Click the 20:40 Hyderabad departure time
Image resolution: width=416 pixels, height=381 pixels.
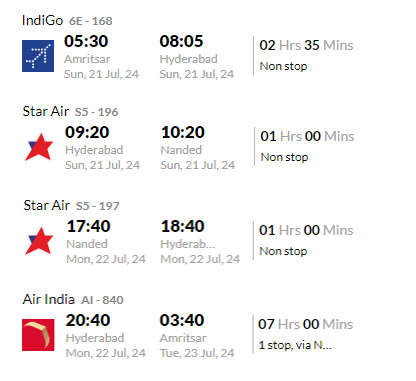(x=88, y=320)
